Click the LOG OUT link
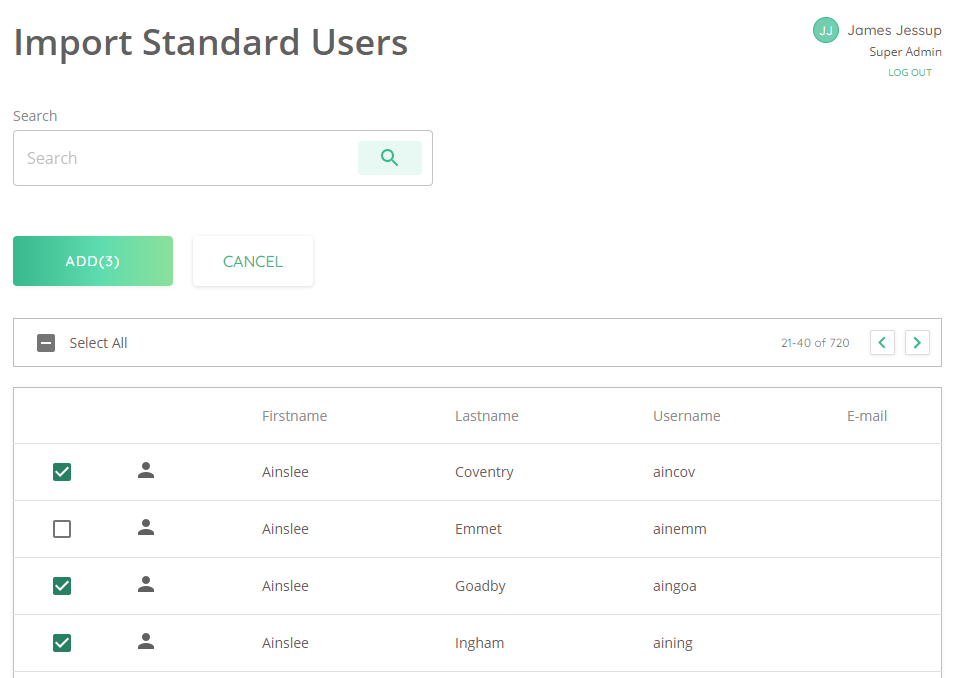The image size is (957, 678). 909,73
